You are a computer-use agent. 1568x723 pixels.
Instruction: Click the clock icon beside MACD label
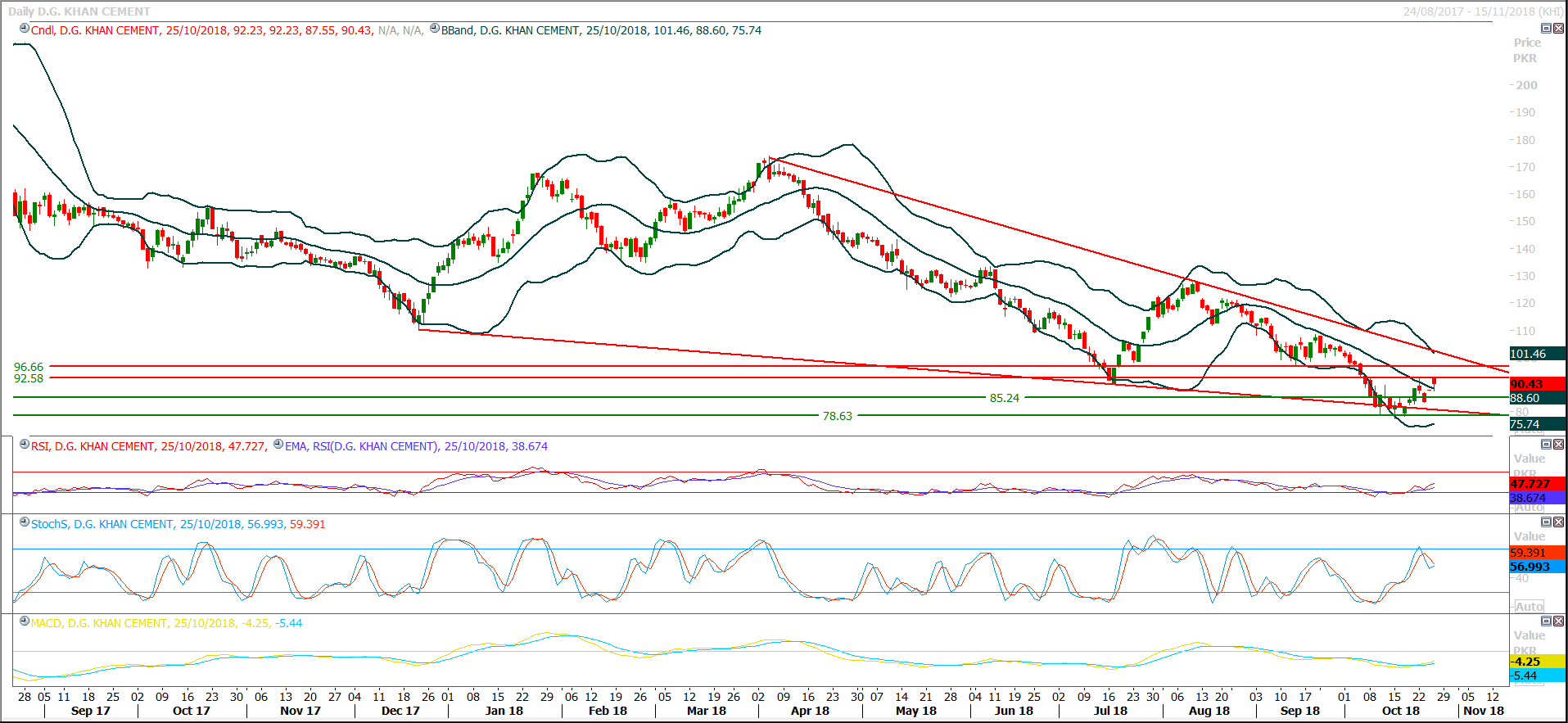25,621
